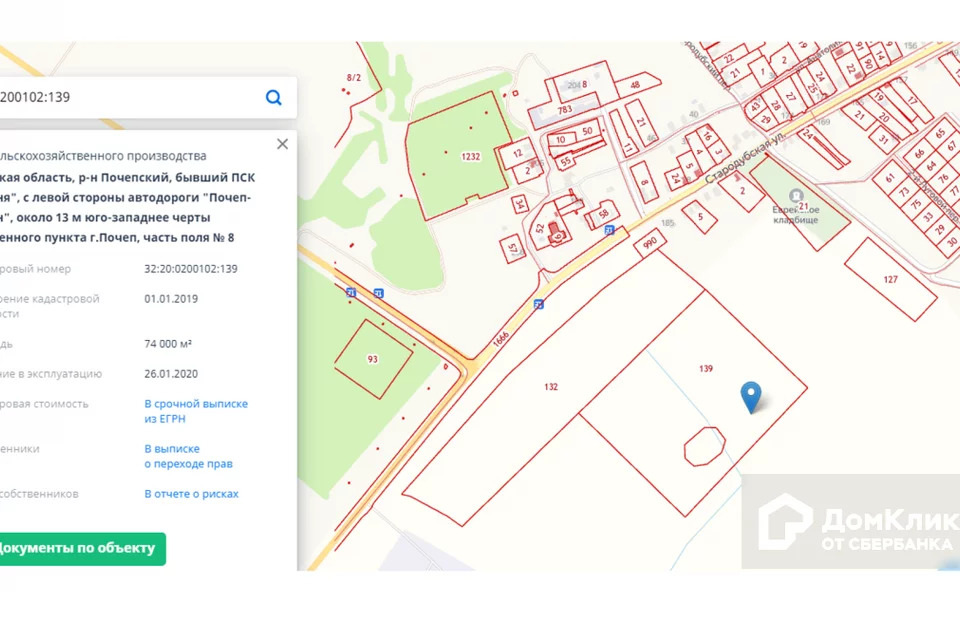Image resolution: width=960 pixels, height=640 pixels.
Task: Select parcel 57 on the map
Action: (x=513, y=249)
